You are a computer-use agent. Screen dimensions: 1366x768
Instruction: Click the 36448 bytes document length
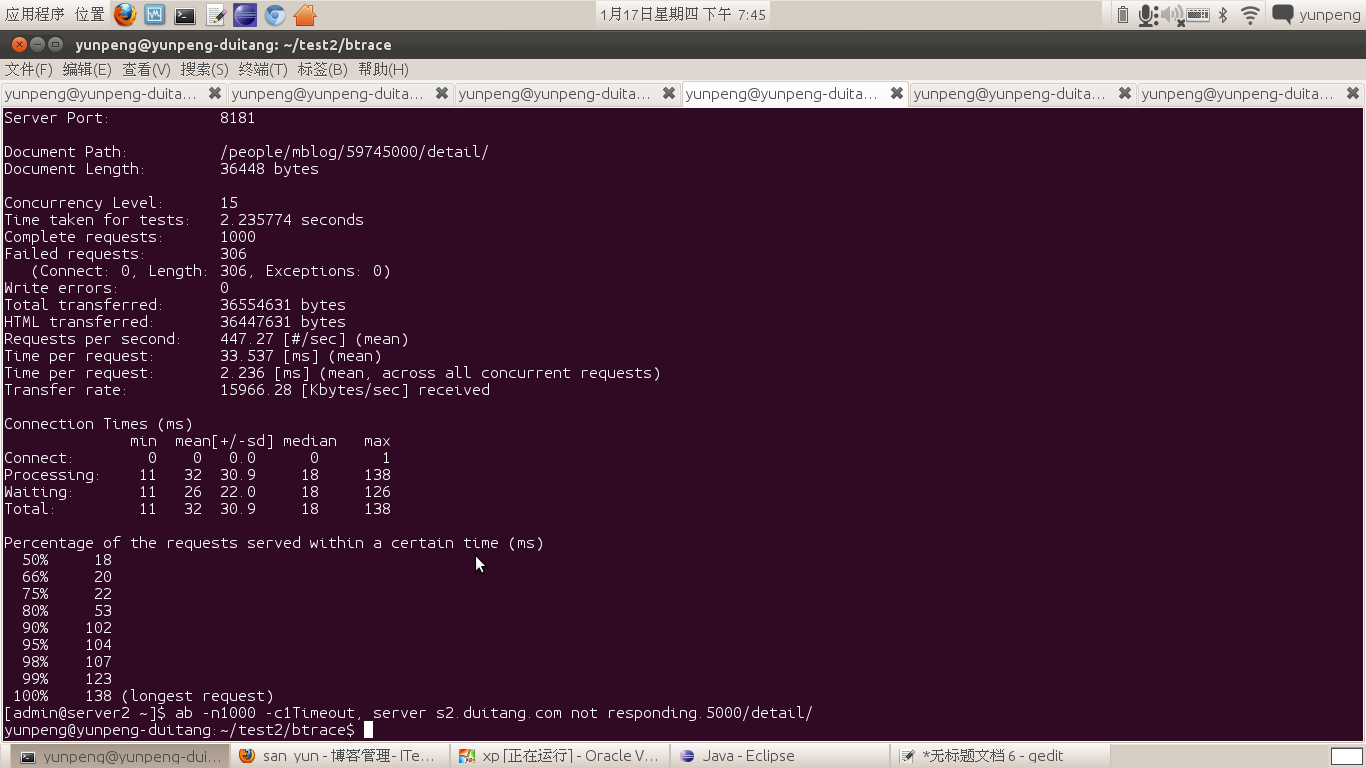(x=269, y=169)
